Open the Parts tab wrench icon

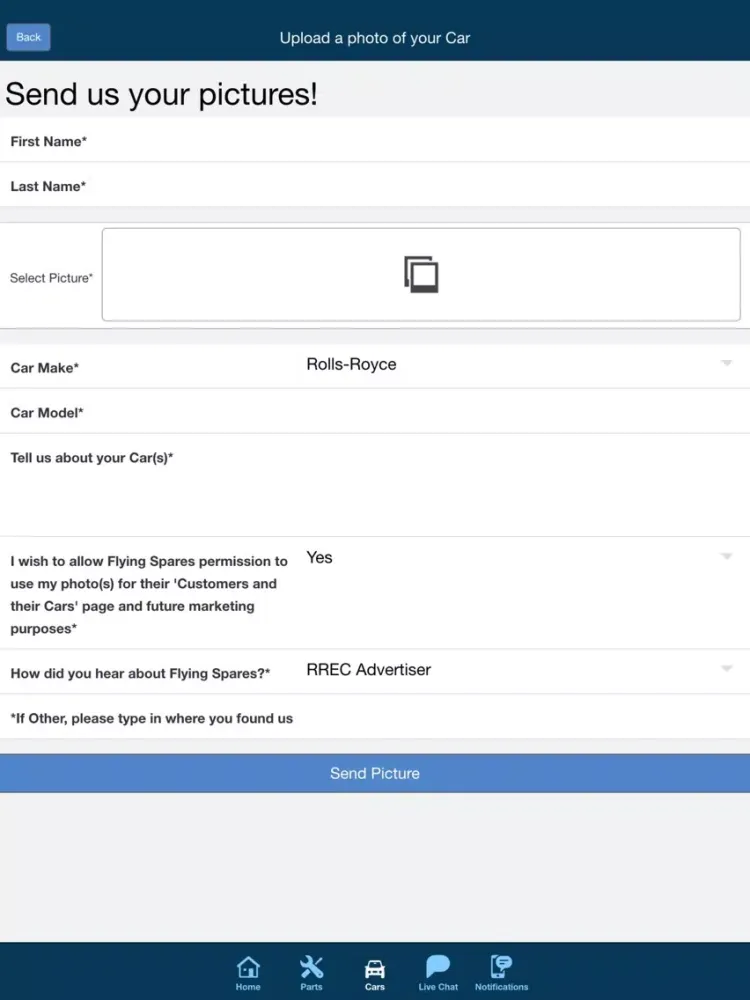click(311, 967)
